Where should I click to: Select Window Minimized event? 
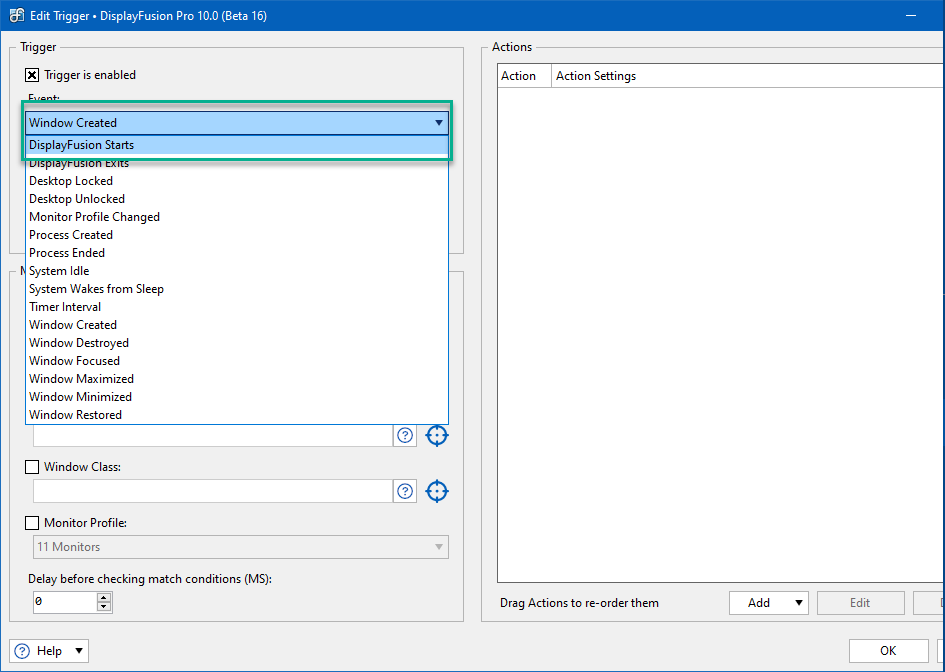[237, 397]
